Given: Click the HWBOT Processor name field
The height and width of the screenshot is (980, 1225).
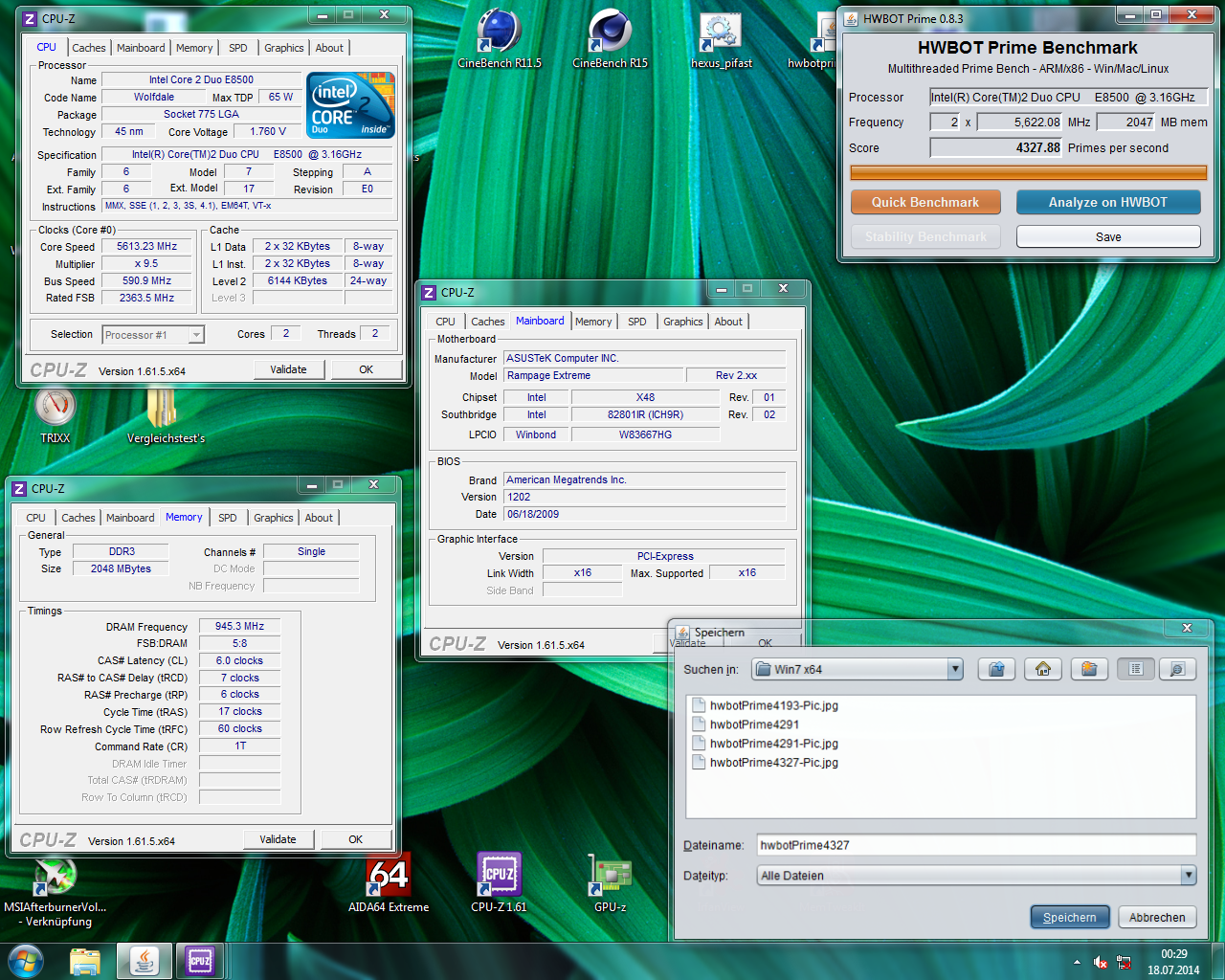Looking at the screenshot, I should point(1068,97).
